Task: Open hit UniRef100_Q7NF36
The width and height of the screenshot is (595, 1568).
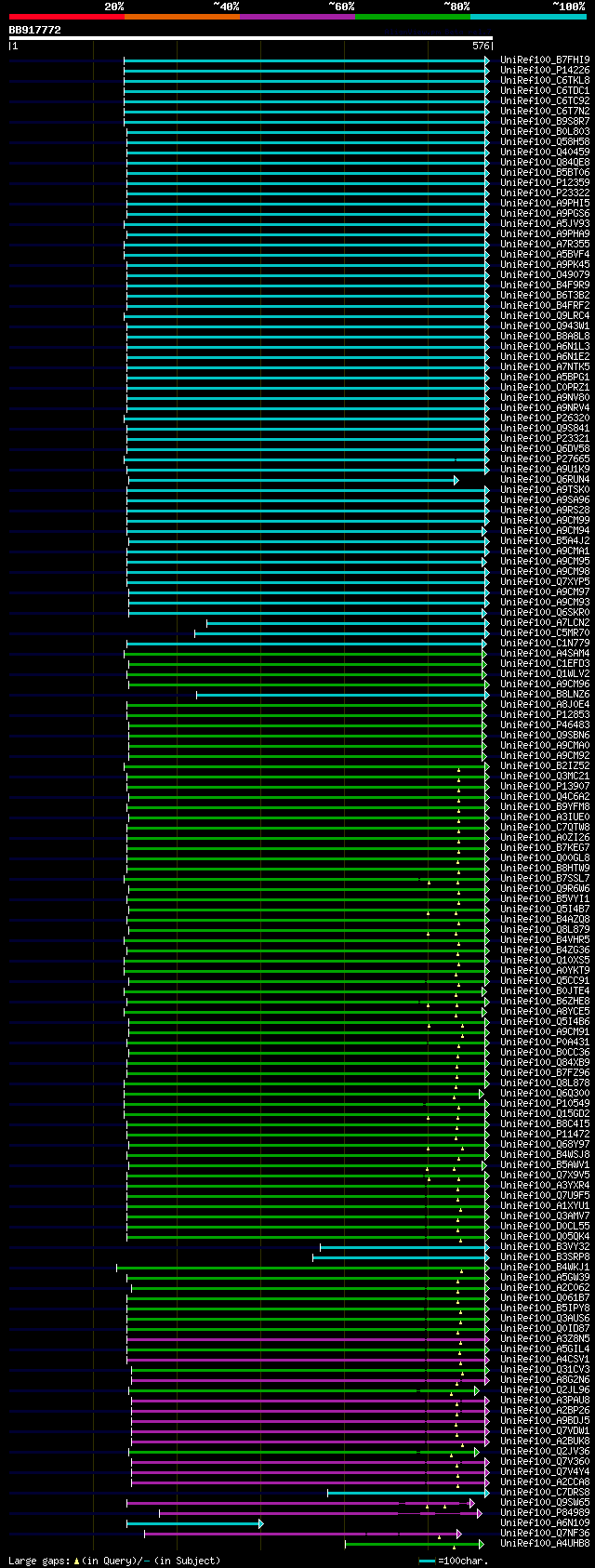Action: (545, 1534)
